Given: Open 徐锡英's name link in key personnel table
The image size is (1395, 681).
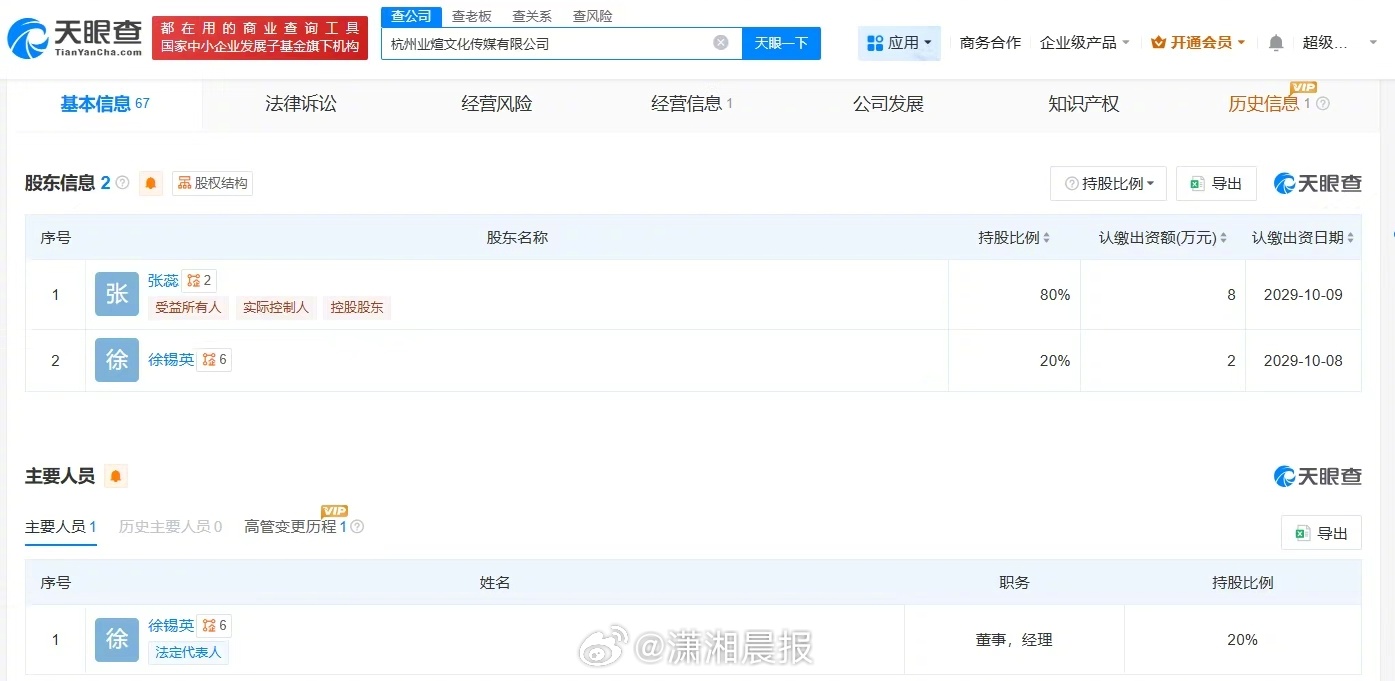Looking at the screenshot, I should click(x=171, y=626).
